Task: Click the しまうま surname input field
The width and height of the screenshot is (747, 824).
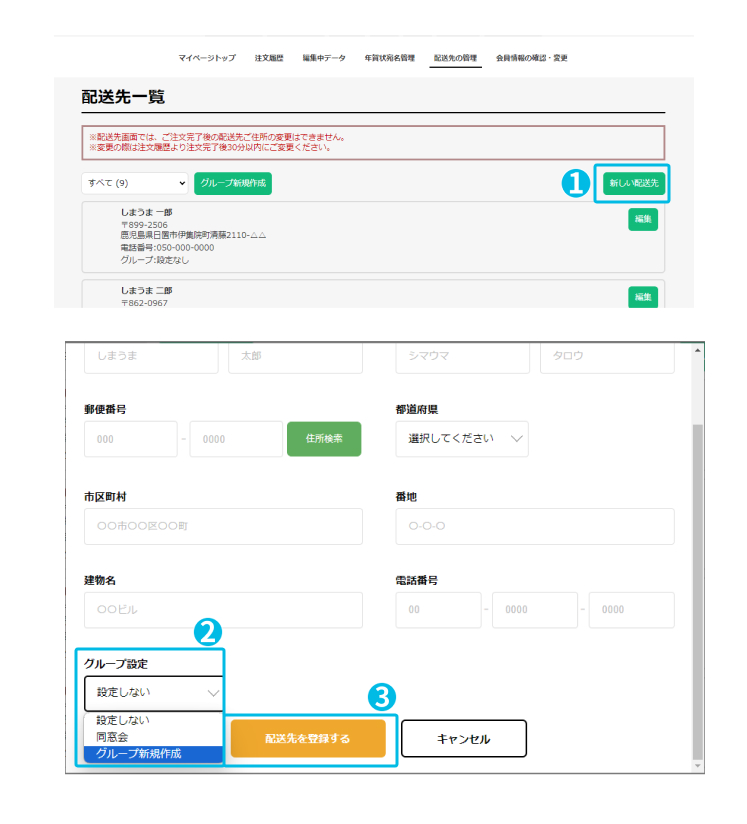Action: [151, 357]
